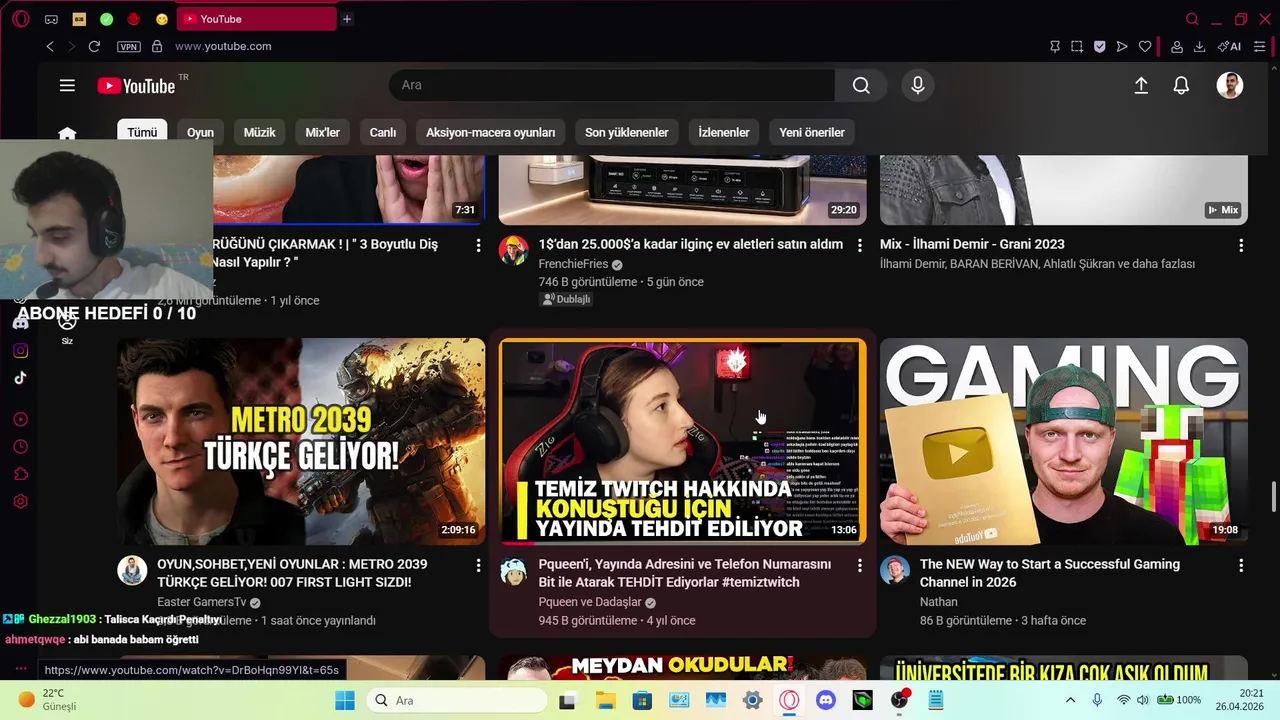The image size is (1280, 720).
Task: Open the YouTube hamburger guide menu
Action: (x=67, y=86)
